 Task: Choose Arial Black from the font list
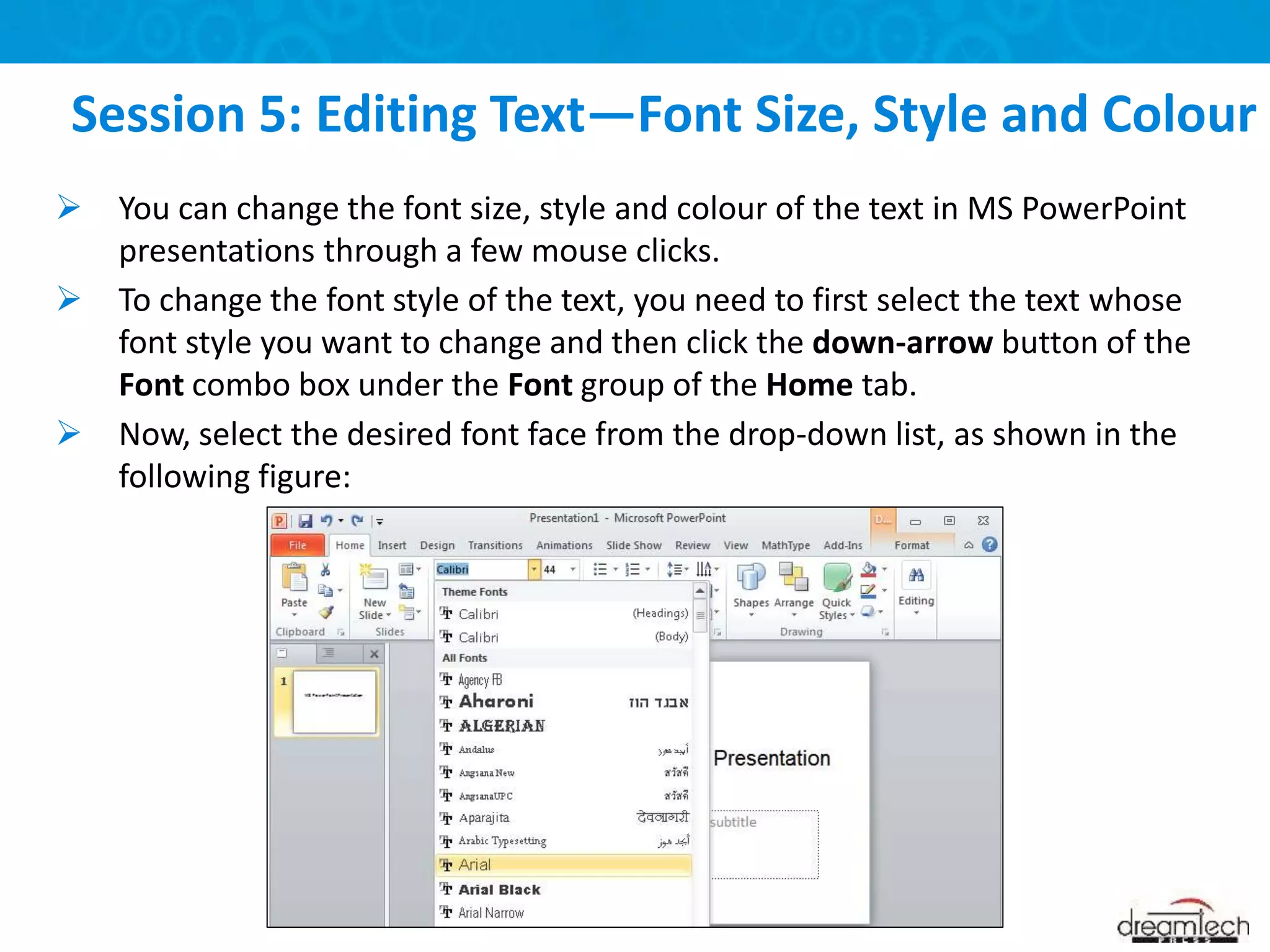point(500,889)
